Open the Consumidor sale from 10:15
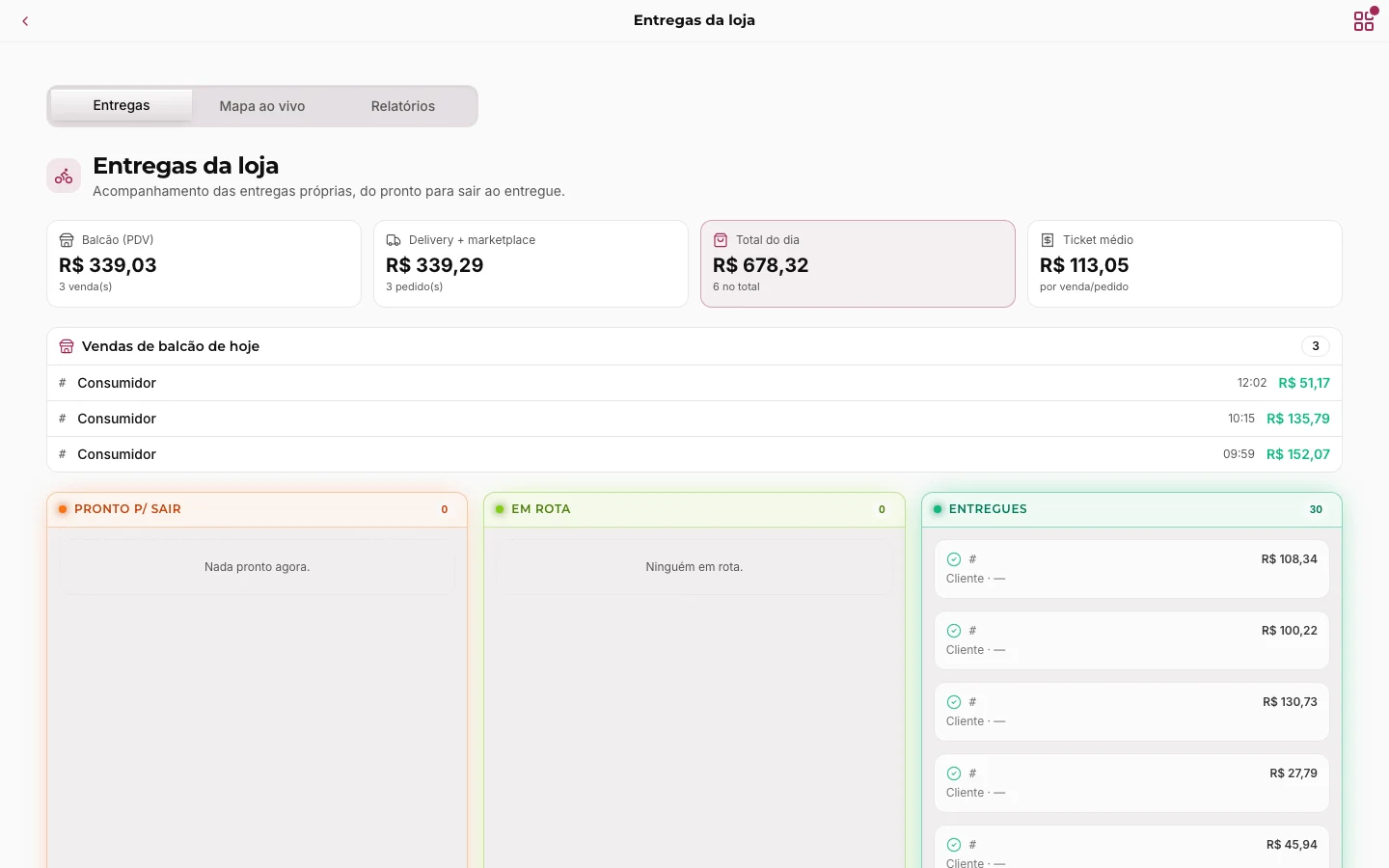The width and height of the screenshot is (1389, 868). [694, 419]
